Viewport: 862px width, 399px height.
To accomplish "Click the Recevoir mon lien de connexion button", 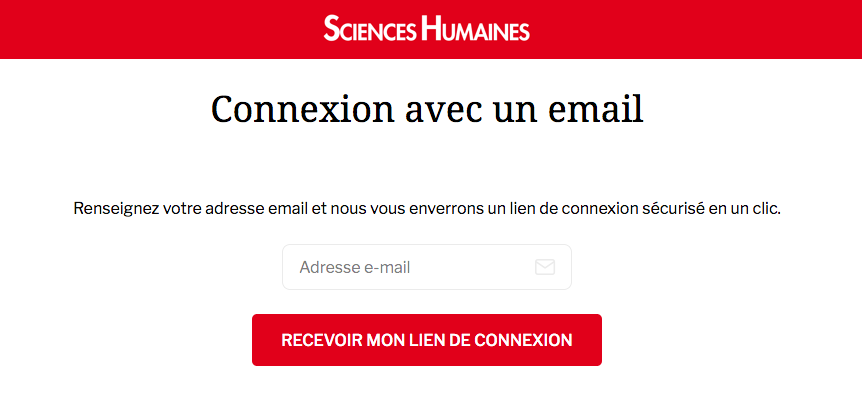I will point(427,340).
